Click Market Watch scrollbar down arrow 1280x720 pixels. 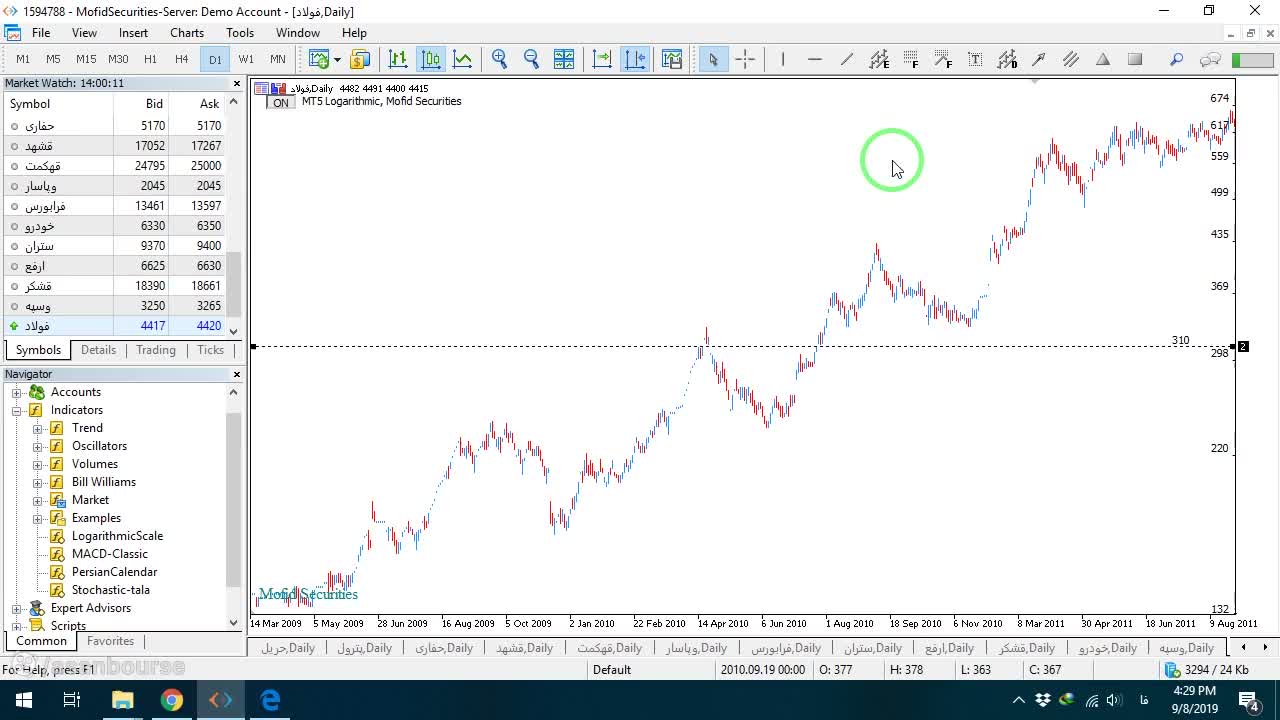pyautogui.click(x=234, y=331)
